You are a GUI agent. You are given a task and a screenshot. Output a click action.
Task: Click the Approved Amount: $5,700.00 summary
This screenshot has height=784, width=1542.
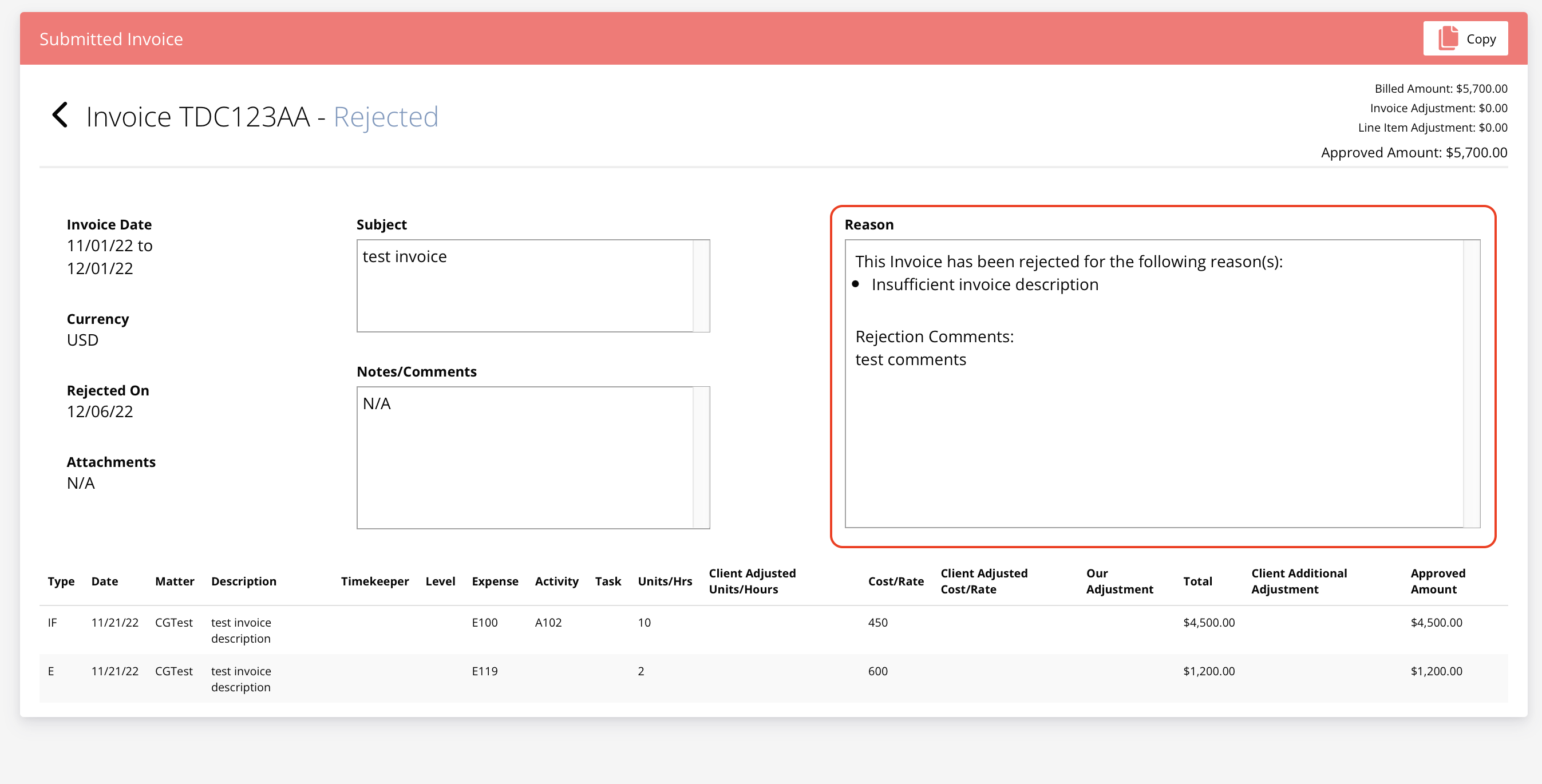[1414, 152]
